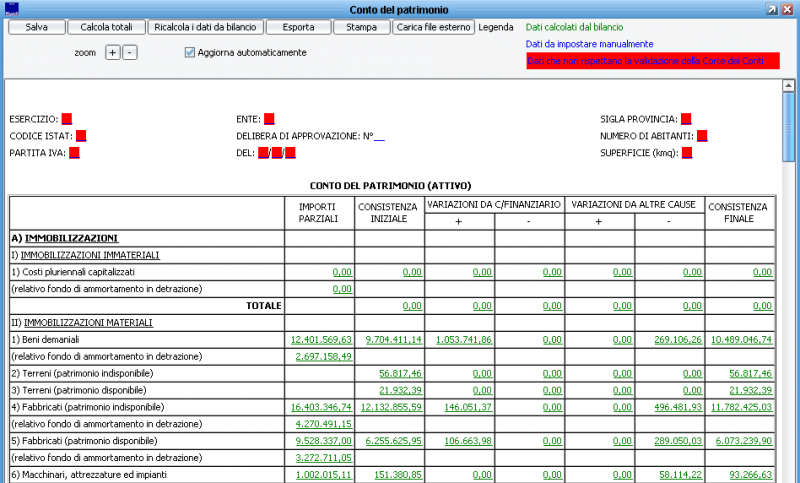
Task: Click the restore window icon in title bar
Action: pyautogui.click(x=772, y=8)
